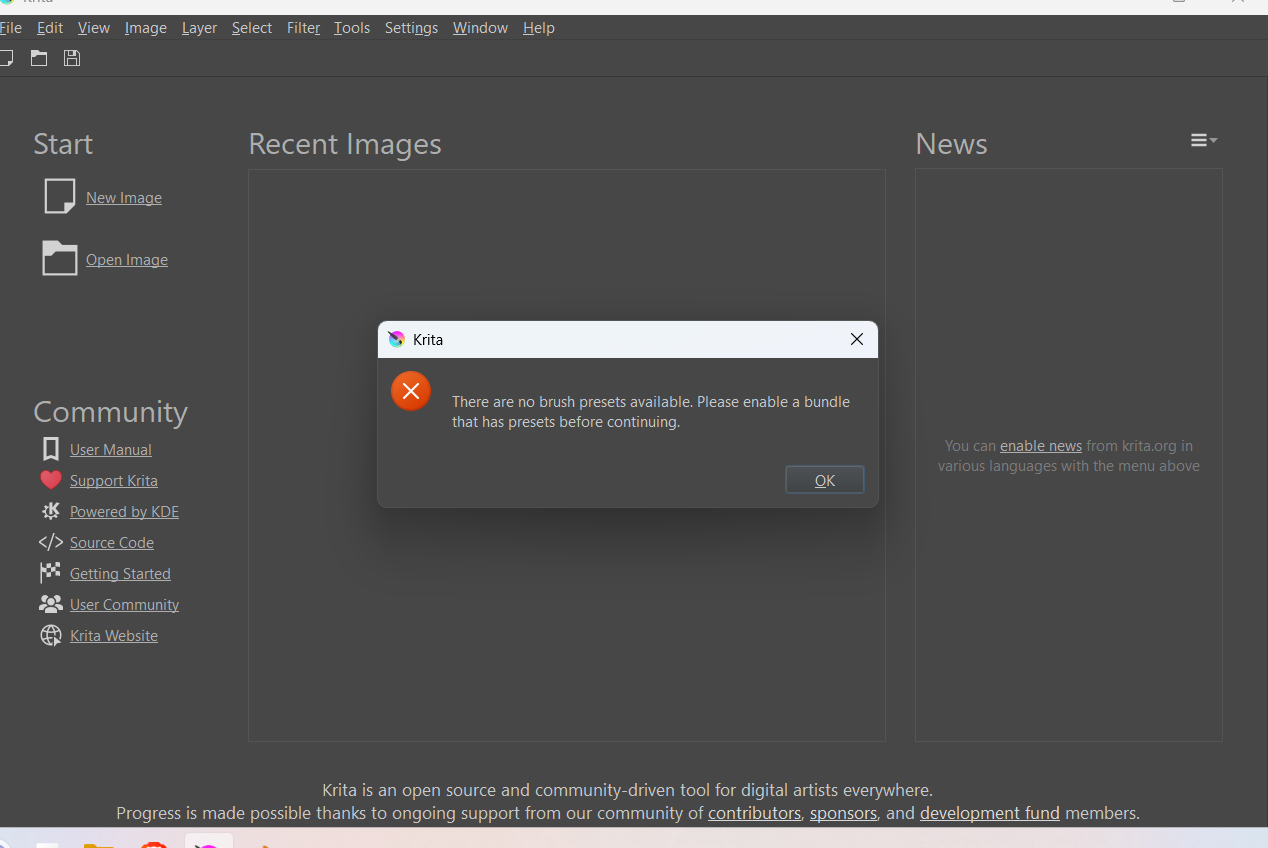Open the File menu
Image resolution: width=1268 pixels, height=848 pixels.
pyautogui.click(x=10, y=28)
